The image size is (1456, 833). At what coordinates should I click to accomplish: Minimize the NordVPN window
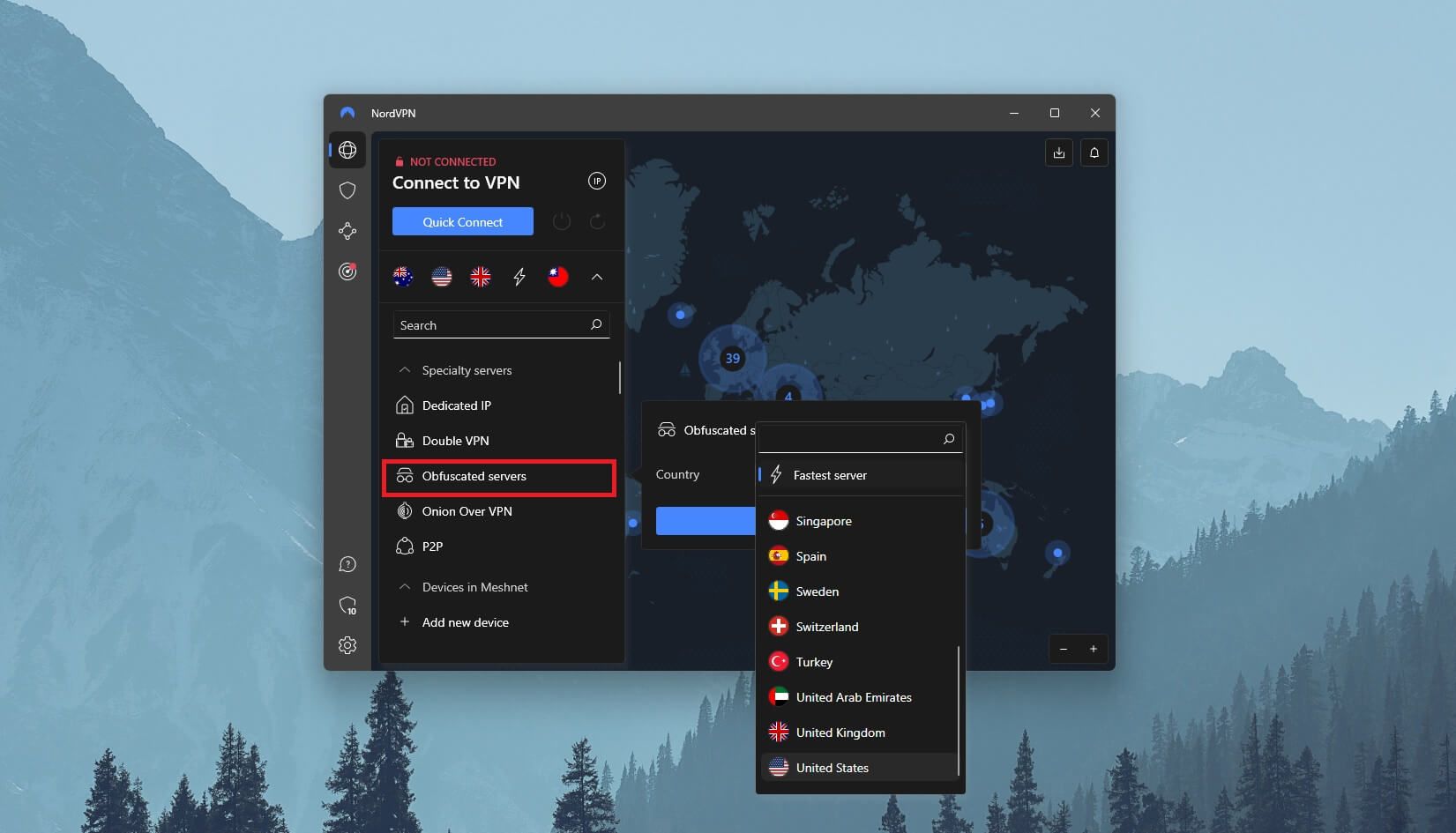pos(1014,113)
